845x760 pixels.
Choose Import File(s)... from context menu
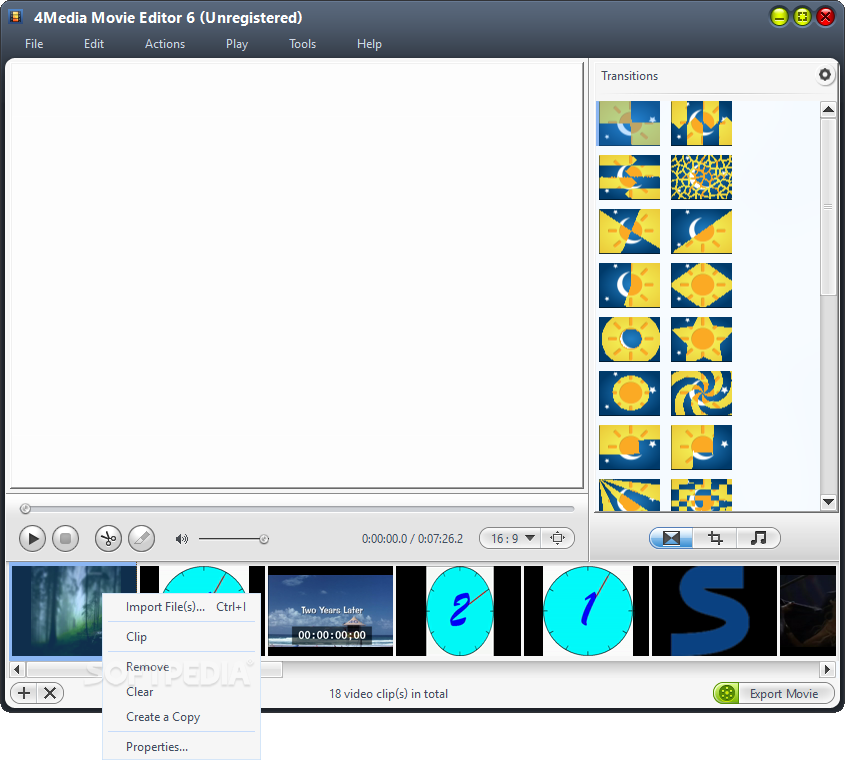click(x=182, y=607)
